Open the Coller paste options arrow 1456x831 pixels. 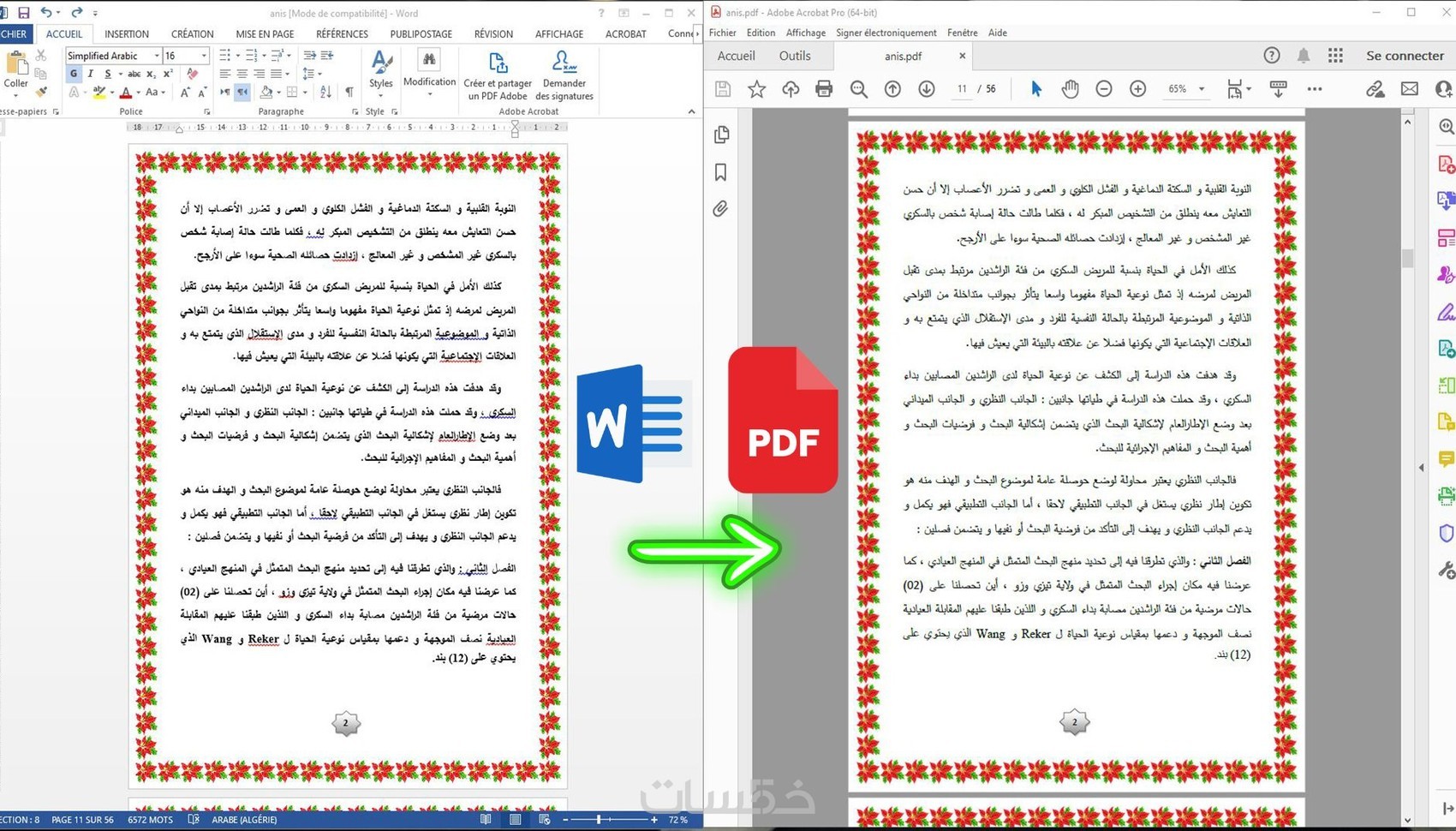(x=15, y=95)
